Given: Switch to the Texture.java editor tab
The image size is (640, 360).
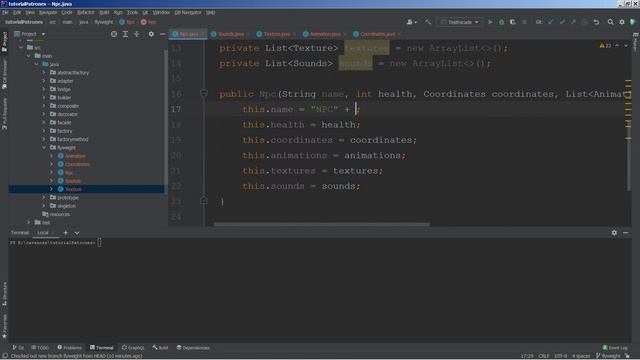Looking at the screenshot, I should tap(276, 34).
